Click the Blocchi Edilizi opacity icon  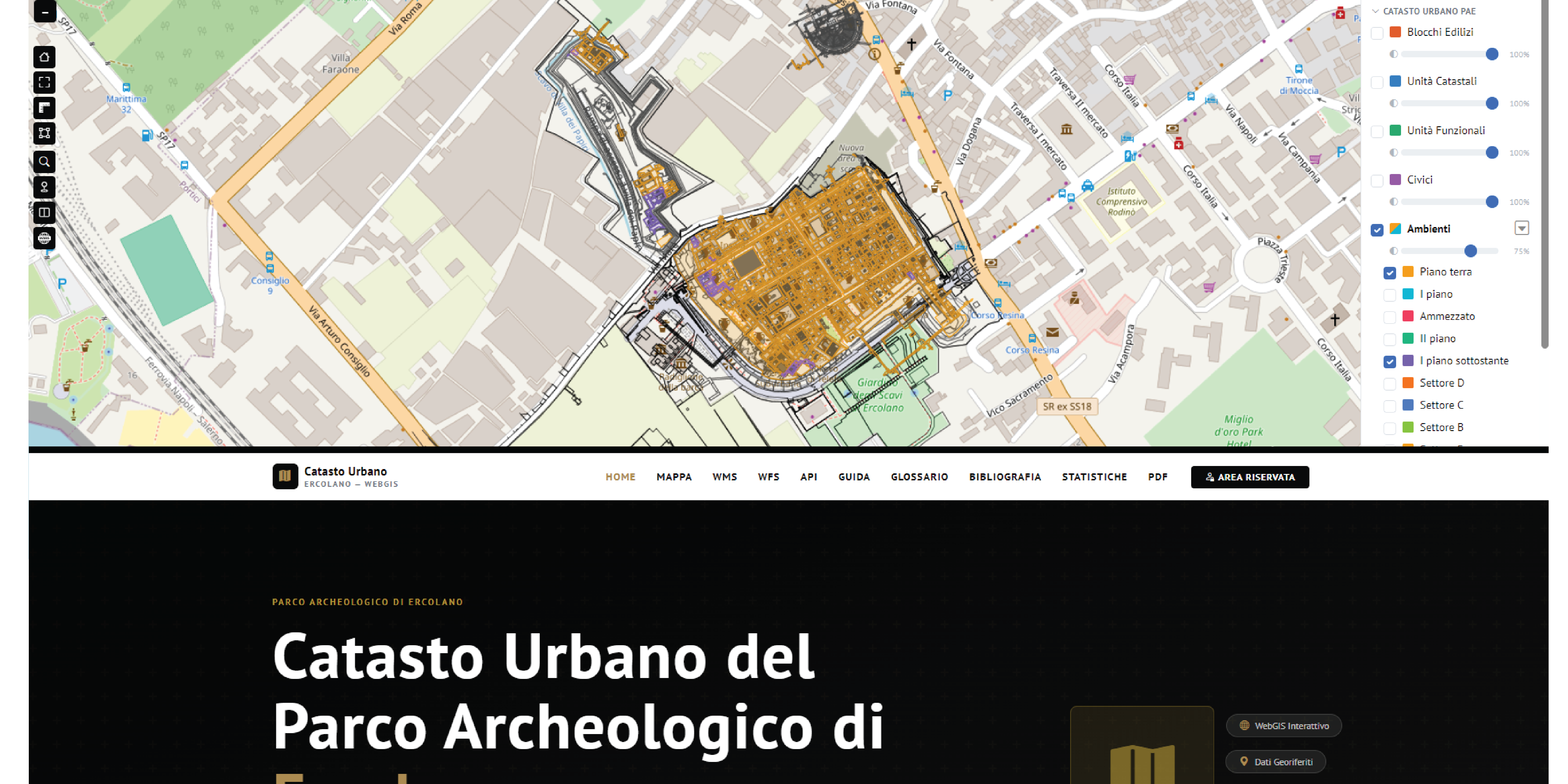(x=1393, y=54)
